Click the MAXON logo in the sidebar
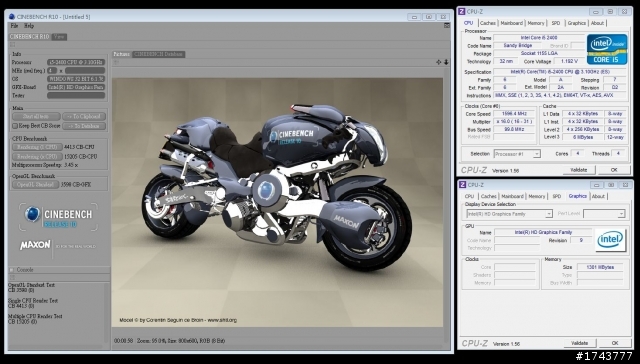 point(36,245)
